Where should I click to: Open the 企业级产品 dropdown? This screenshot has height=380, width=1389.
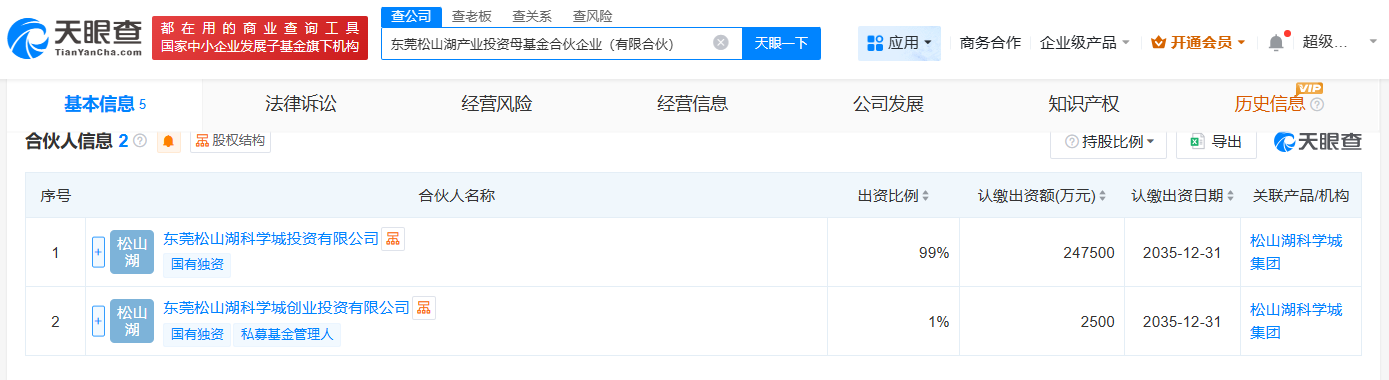click(1085, 43)
